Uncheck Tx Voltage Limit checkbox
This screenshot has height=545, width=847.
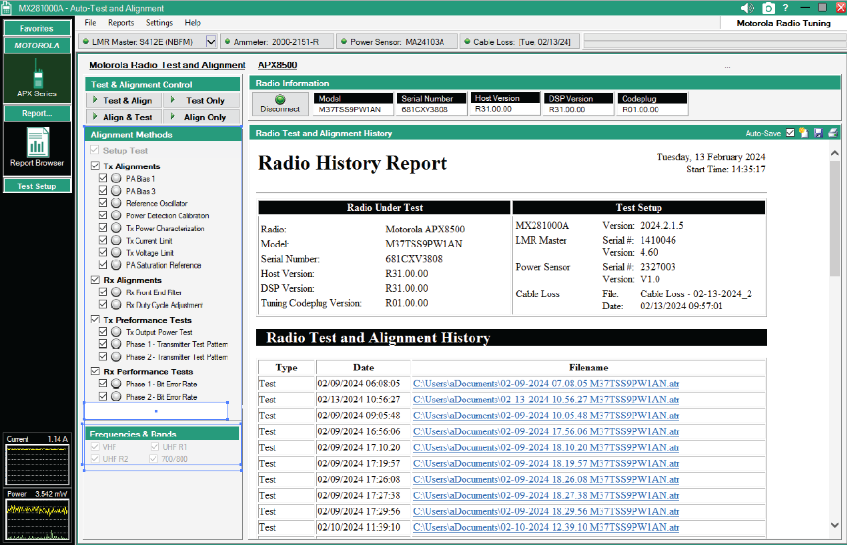[x=103, y=252]
